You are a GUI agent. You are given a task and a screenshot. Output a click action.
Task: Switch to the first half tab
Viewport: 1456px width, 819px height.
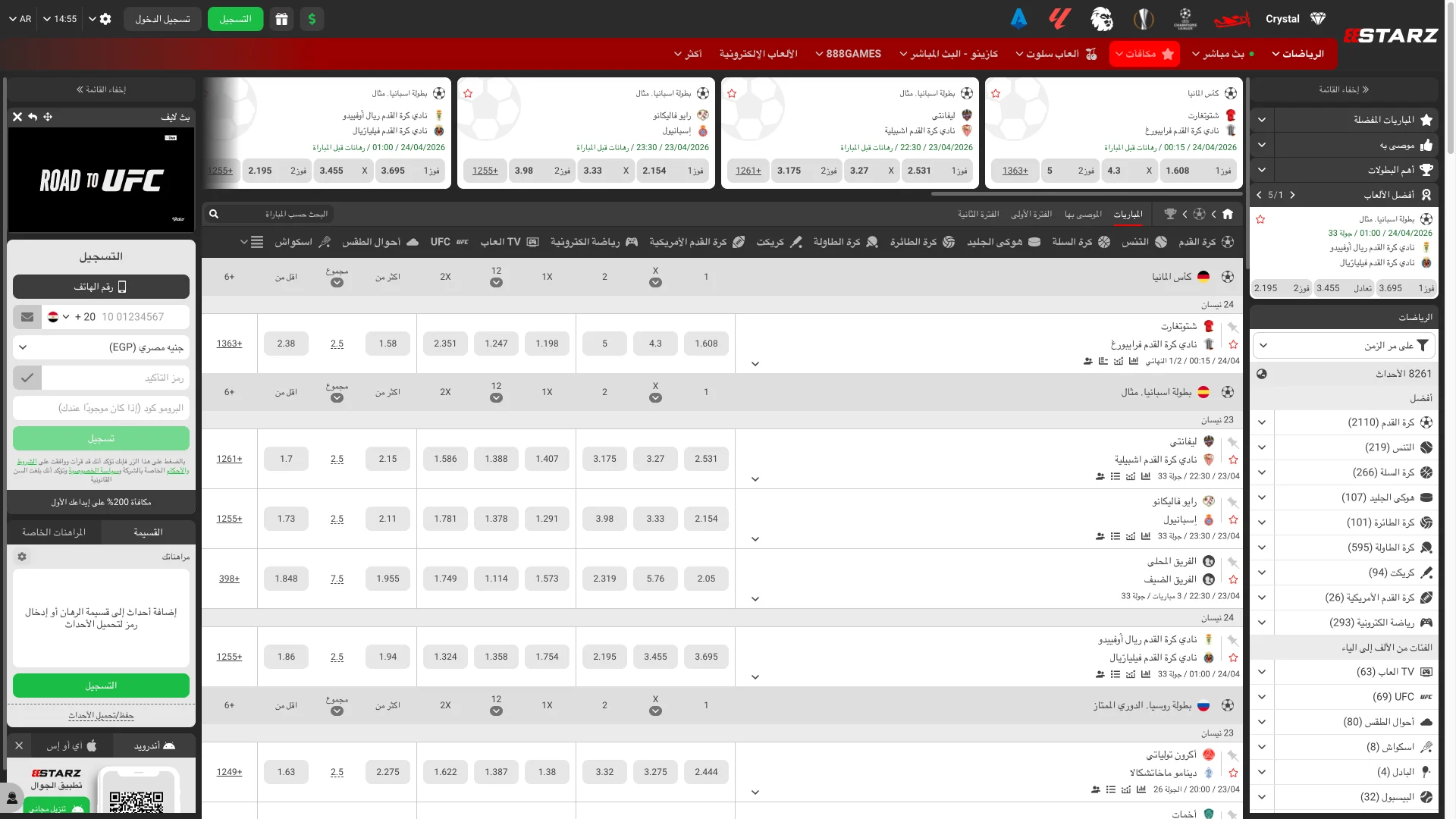[1031, 215]
